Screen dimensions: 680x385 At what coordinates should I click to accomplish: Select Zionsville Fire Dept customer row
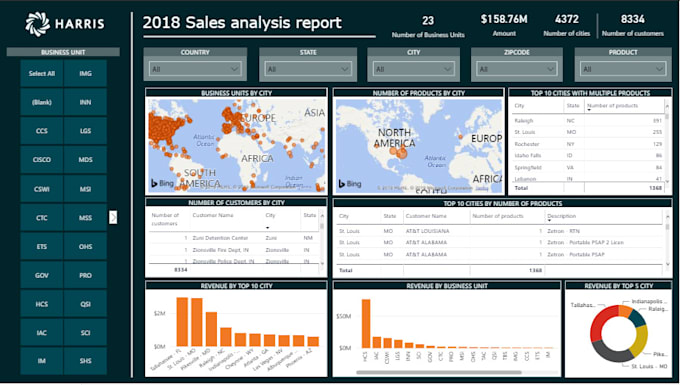click(x=234, y=250)
